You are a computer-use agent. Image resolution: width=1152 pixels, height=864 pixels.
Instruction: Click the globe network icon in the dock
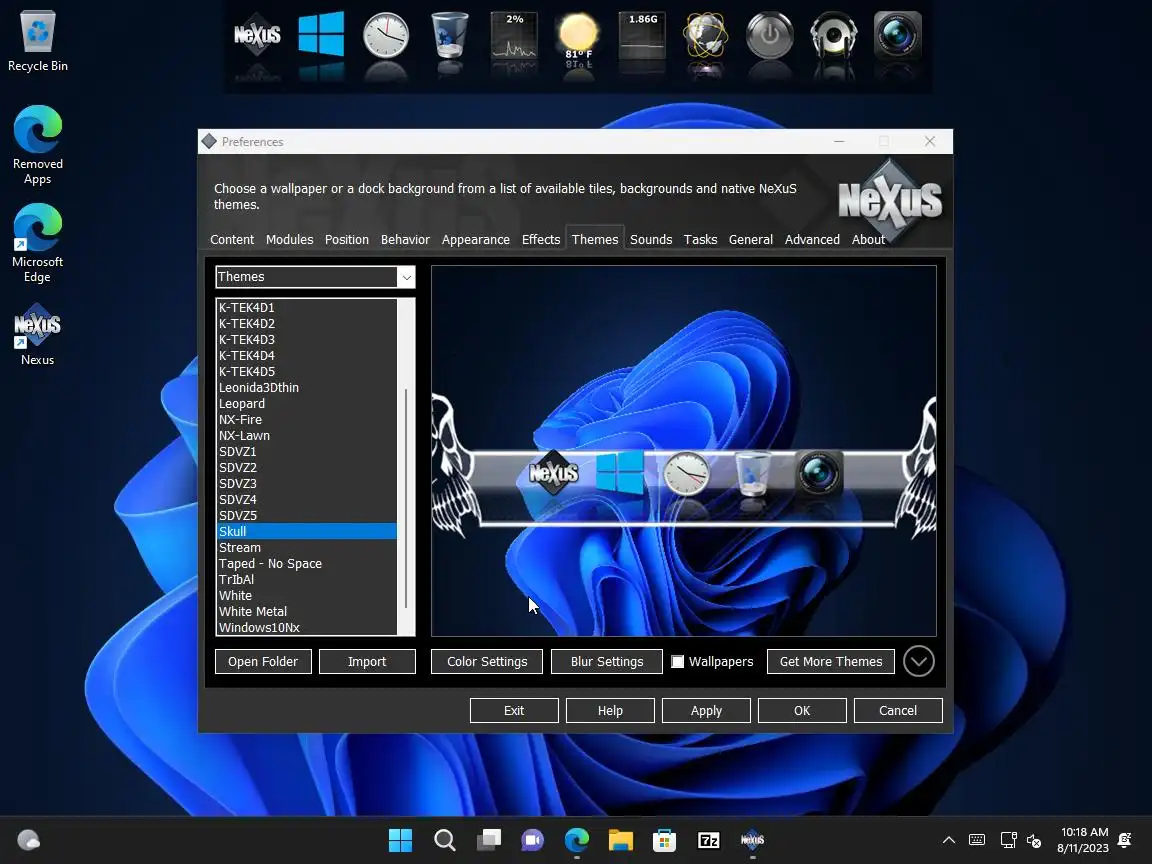tap(705, 35)
